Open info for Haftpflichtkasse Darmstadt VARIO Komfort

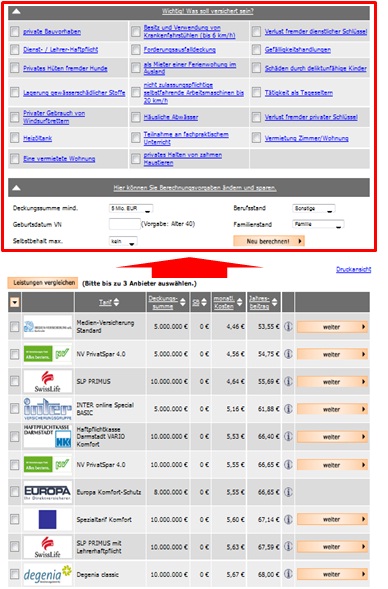click(288, 436)
